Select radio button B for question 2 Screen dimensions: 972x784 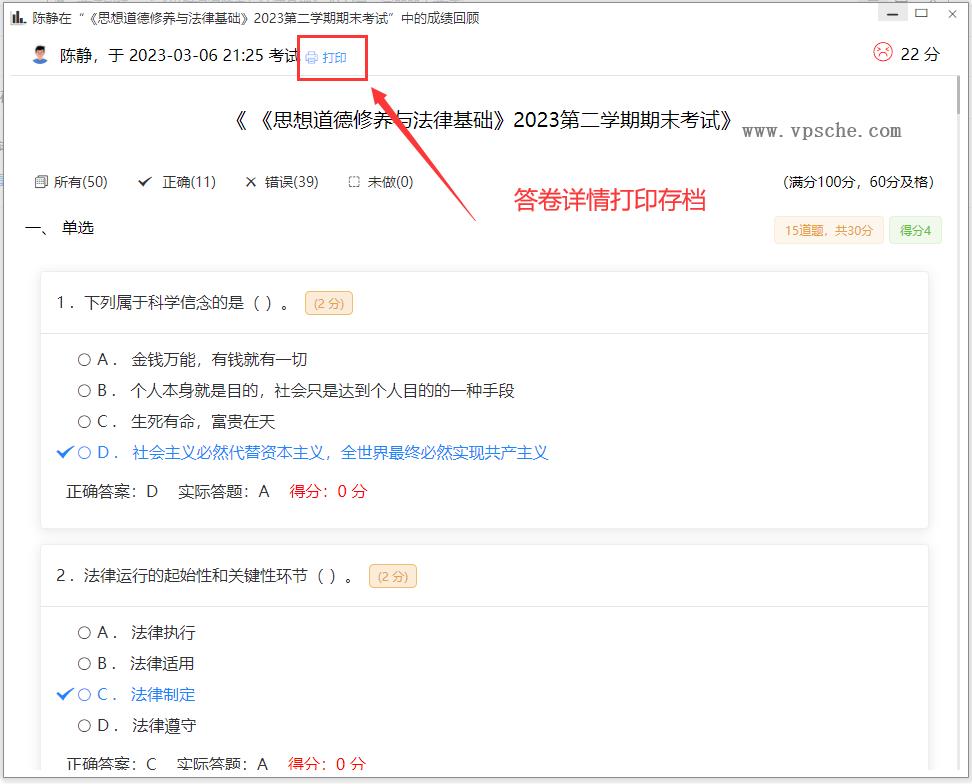[x=83, y=663]
